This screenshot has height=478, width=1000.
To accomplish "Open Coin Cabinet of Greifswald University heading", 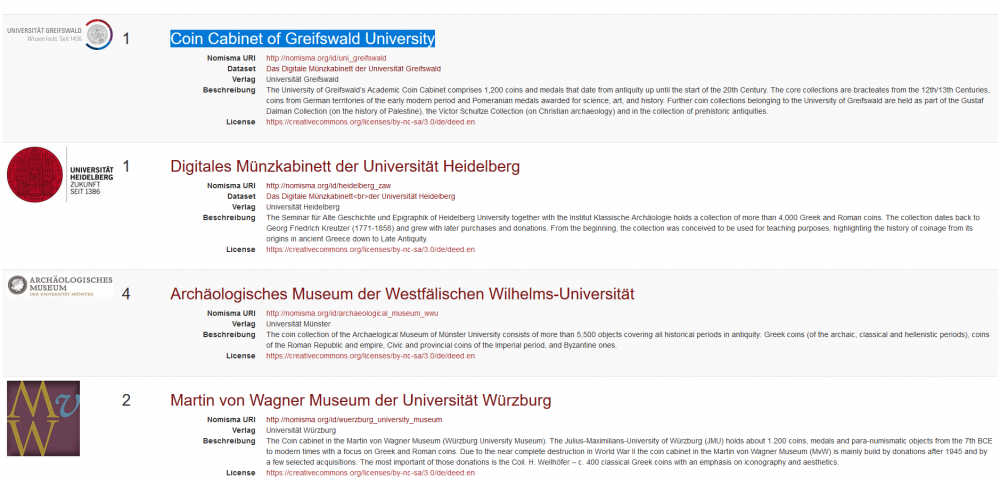I will pos(302,39).
